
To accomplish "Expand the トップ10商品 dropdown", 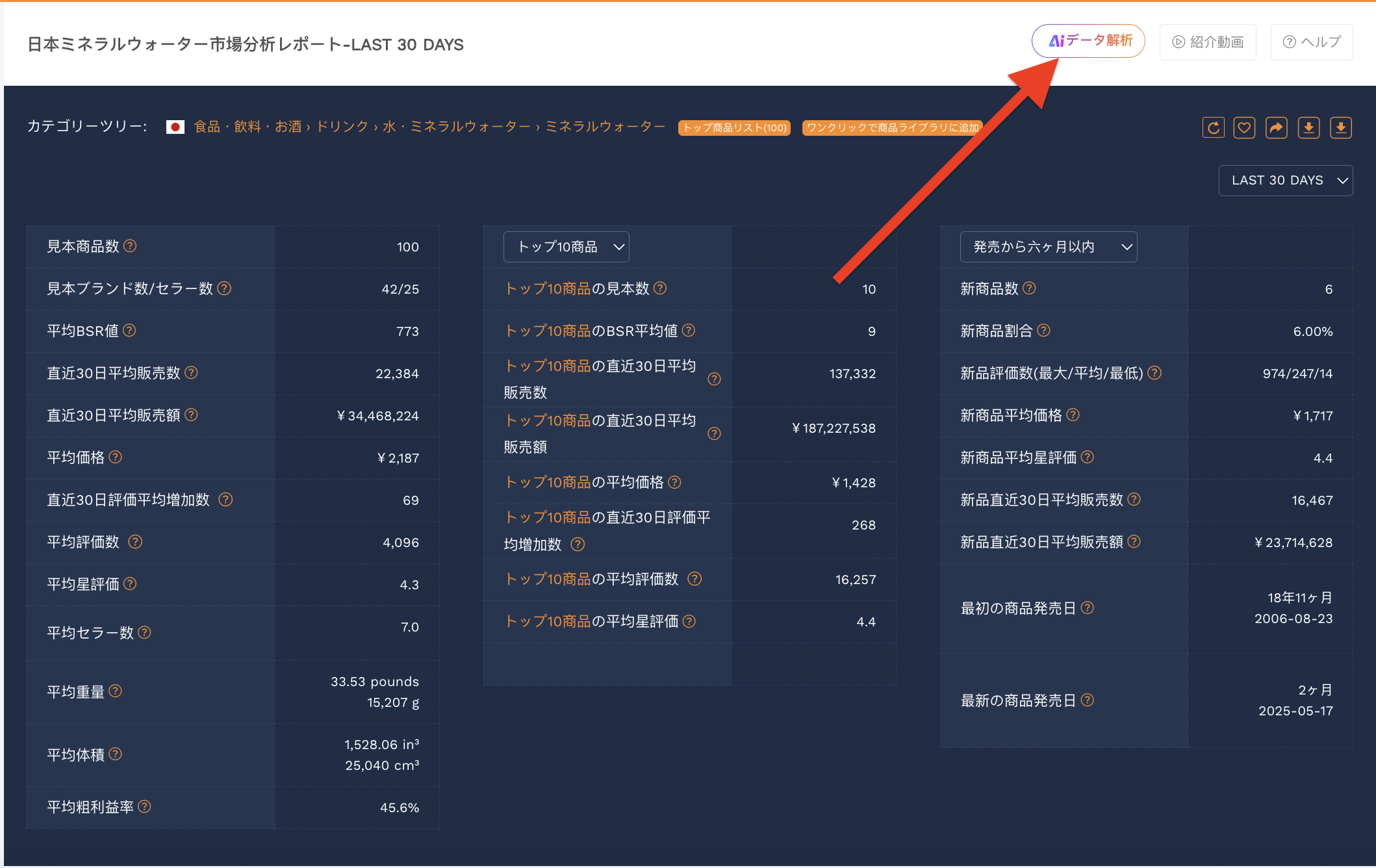I will 566,247.
